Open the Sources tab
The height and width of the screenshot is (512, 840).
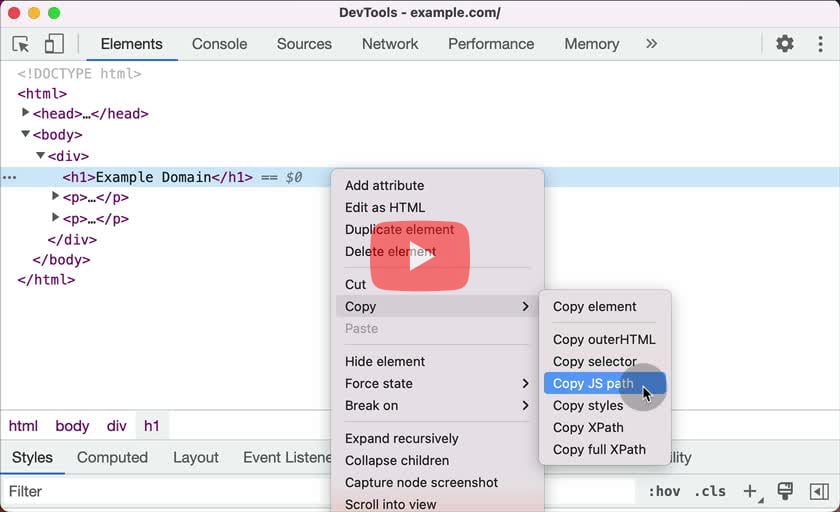click(x=304, y=44)
